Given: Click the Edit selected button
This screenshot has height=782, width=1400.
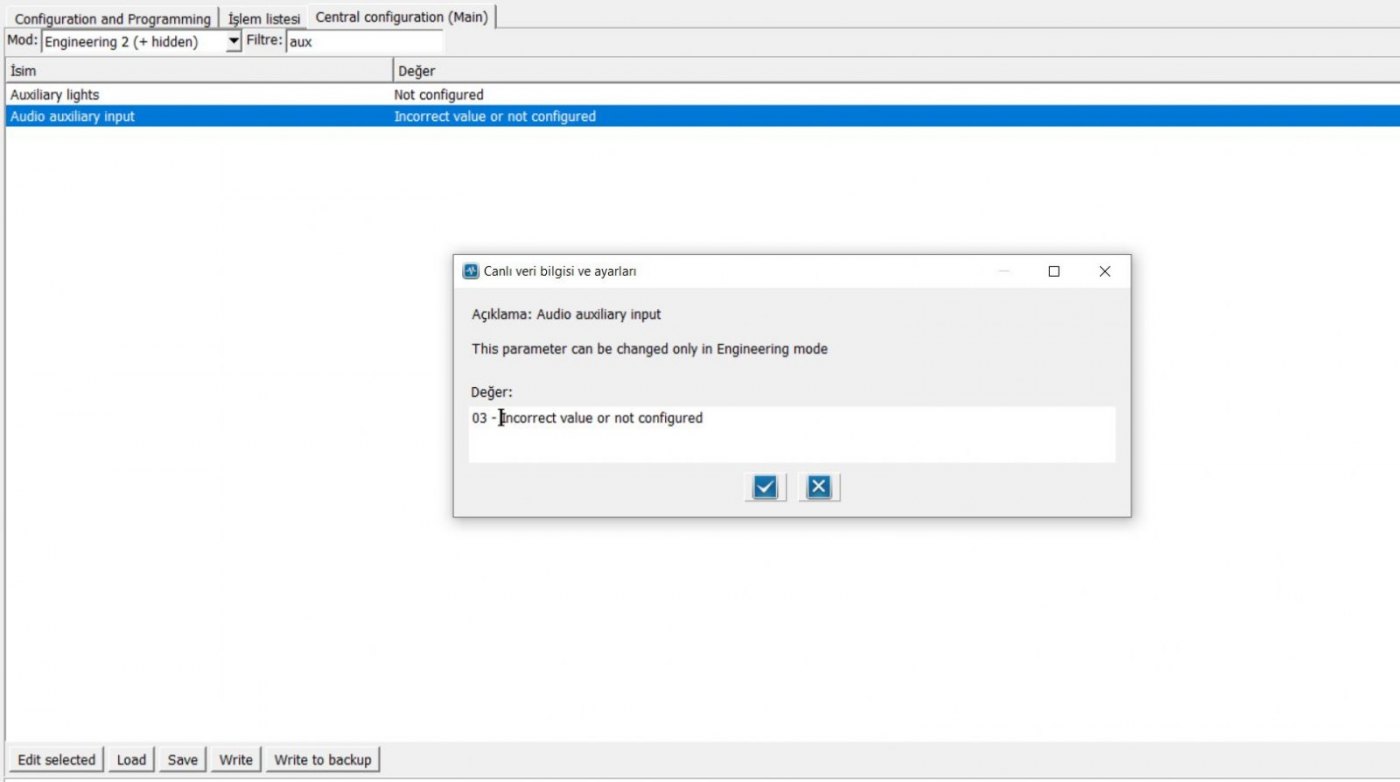Looking at the screenshot, I should (x=56, y=760).
